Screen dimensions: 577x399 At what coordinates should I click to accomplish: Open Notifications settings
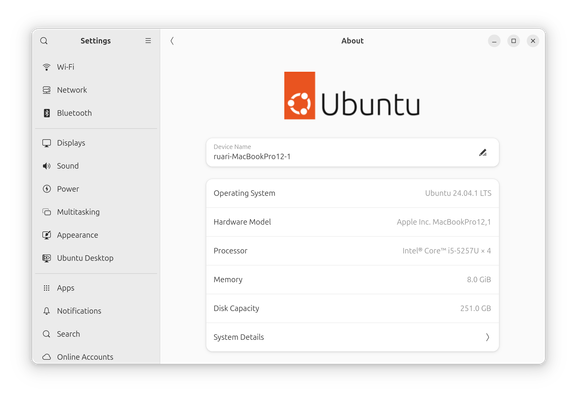96,311
